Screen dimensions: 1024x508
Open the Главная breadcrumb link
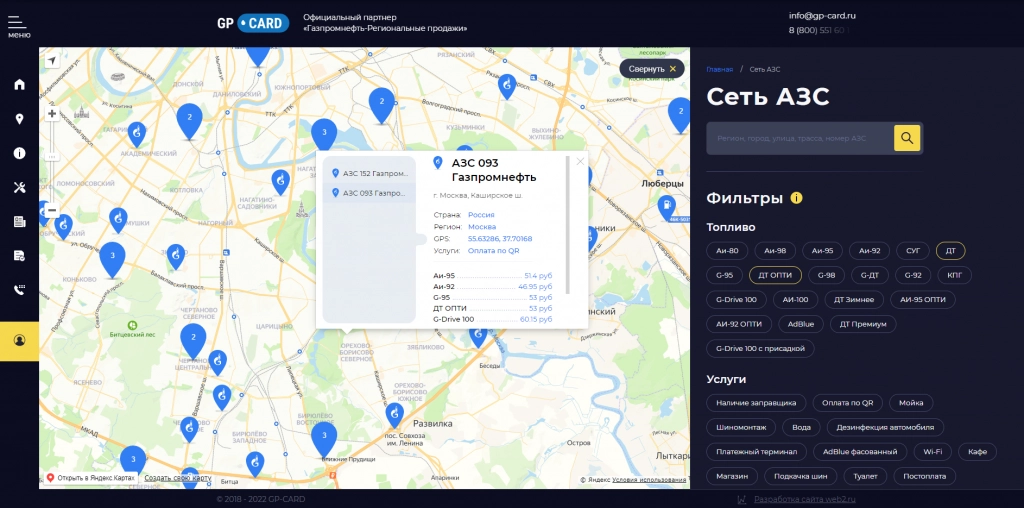[x=719, y=69]
